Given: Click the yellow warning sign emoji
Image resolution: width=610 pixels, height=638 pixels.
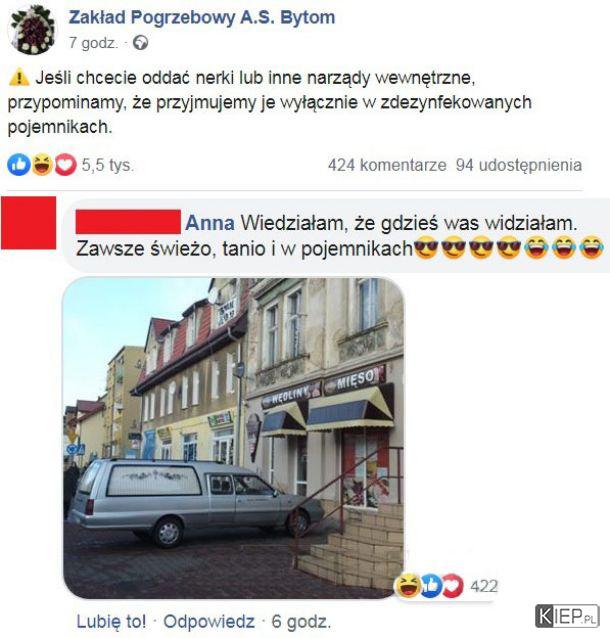Looking at the screenshot, I should pyautogui.click(x=19, y=78).
